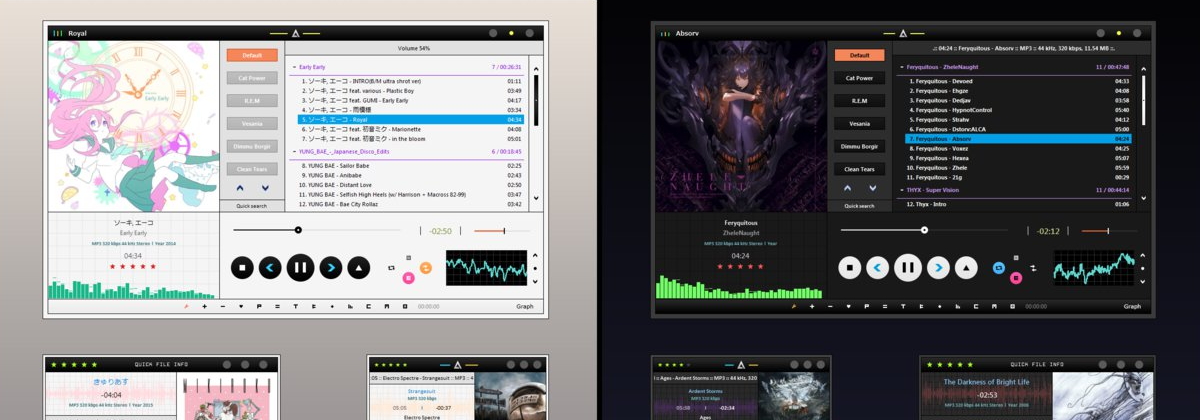Image resolution: width=1200 pixels, height=420 pixels.
Task: Click the pink round icon in Absorv window
Action: pyautogui.click(x=1016, y=278)
